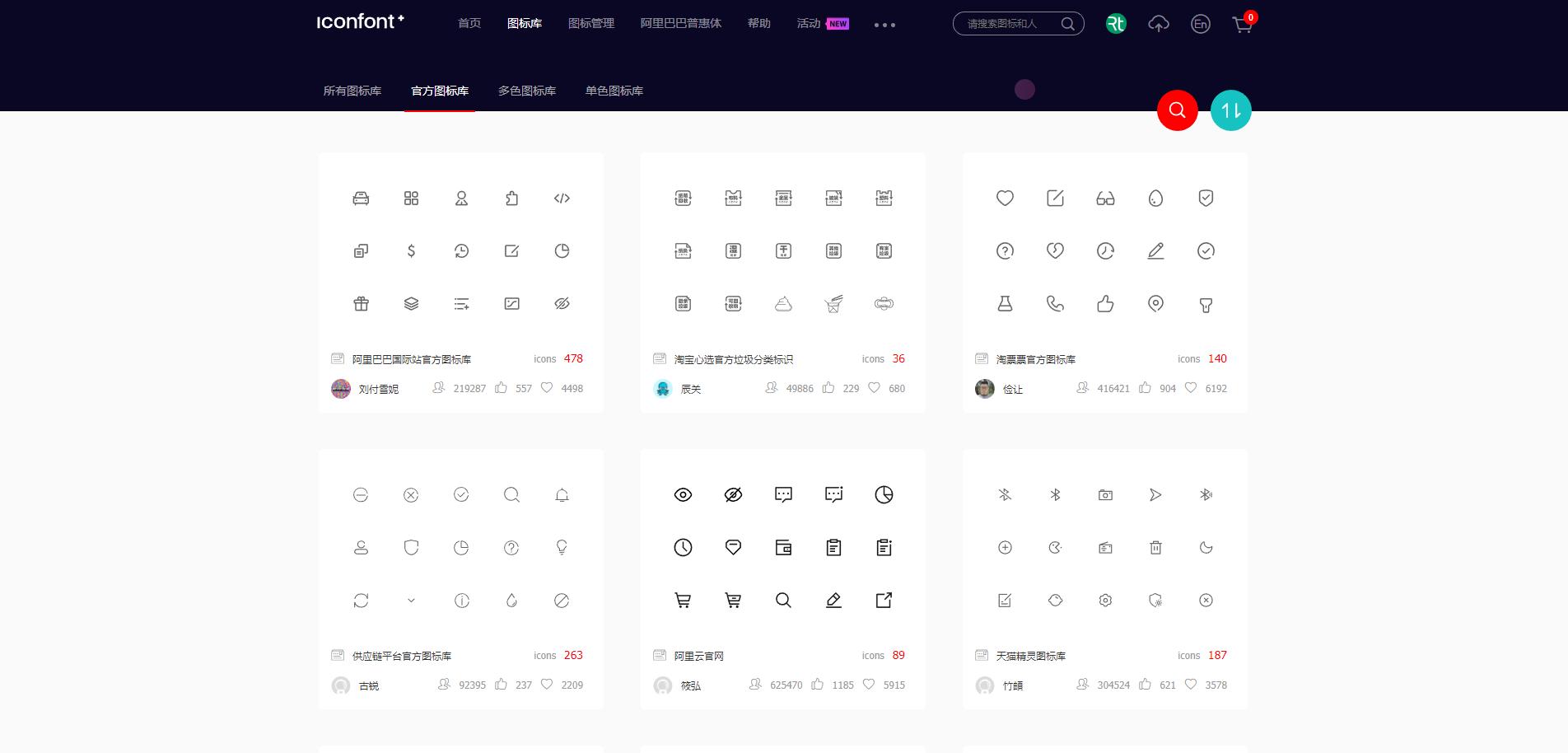Click the upload cloud icon in the header
Image resolution: width=1568 pixels, height=753 pixels.
[x=1158, y=24]
